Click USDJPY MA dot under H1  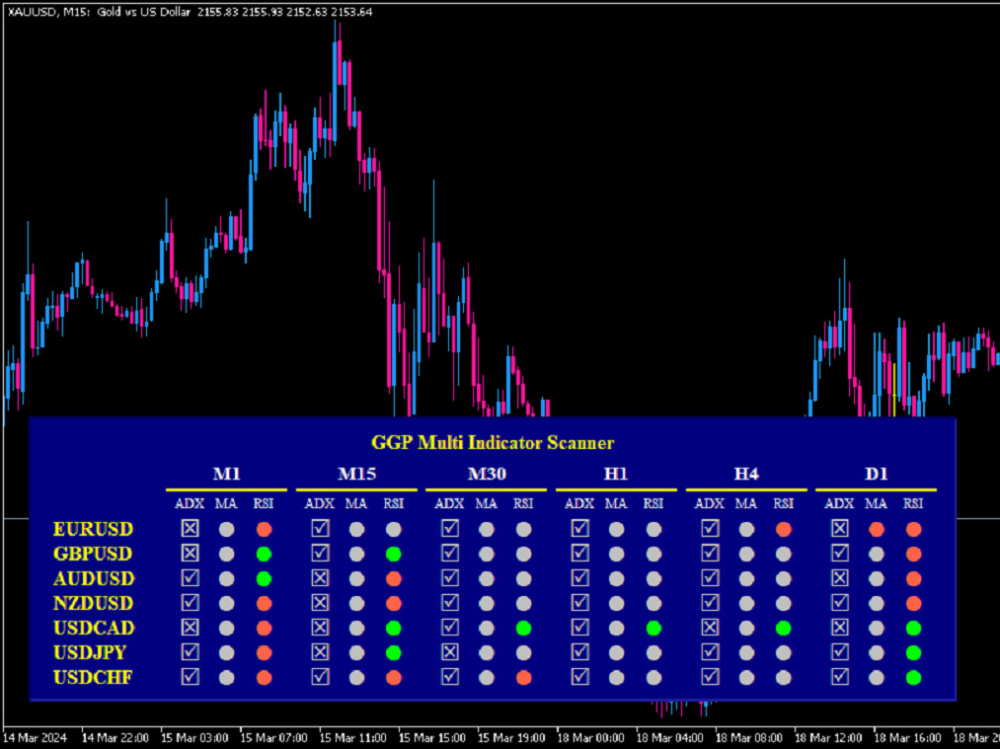pyautogui.click(x=616, y=653)
